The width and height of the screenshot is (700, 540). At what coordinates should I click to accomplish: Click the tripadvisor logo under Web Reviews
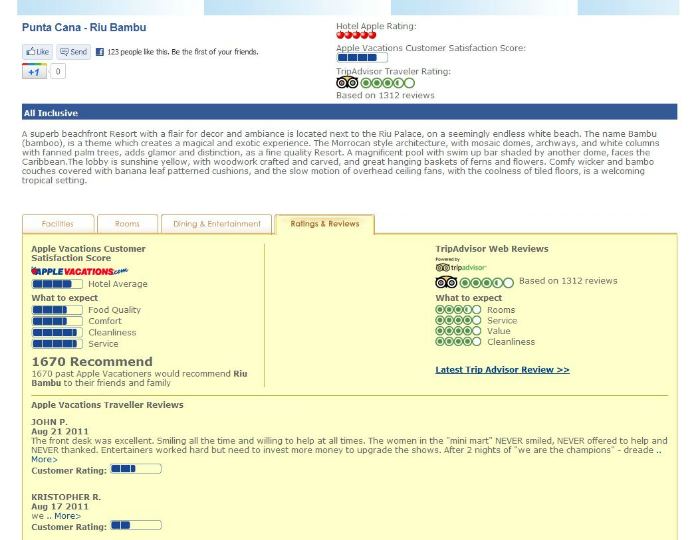pos(461,267)
